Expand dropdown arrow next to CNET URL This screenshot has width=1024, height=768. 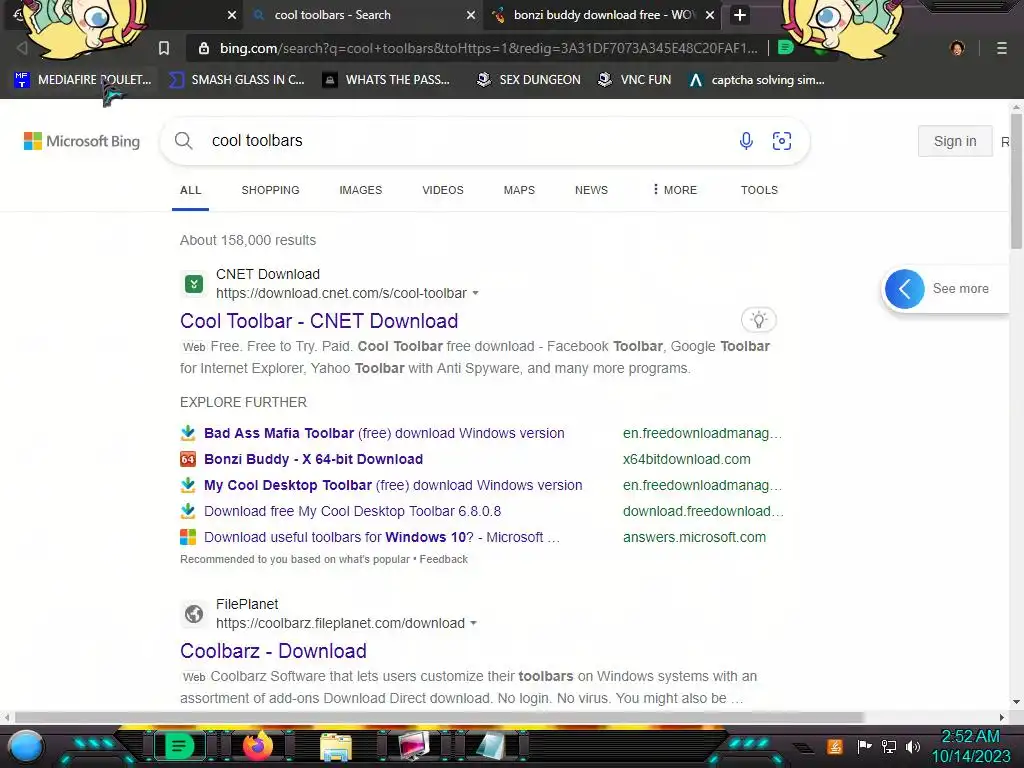[475, 293]
